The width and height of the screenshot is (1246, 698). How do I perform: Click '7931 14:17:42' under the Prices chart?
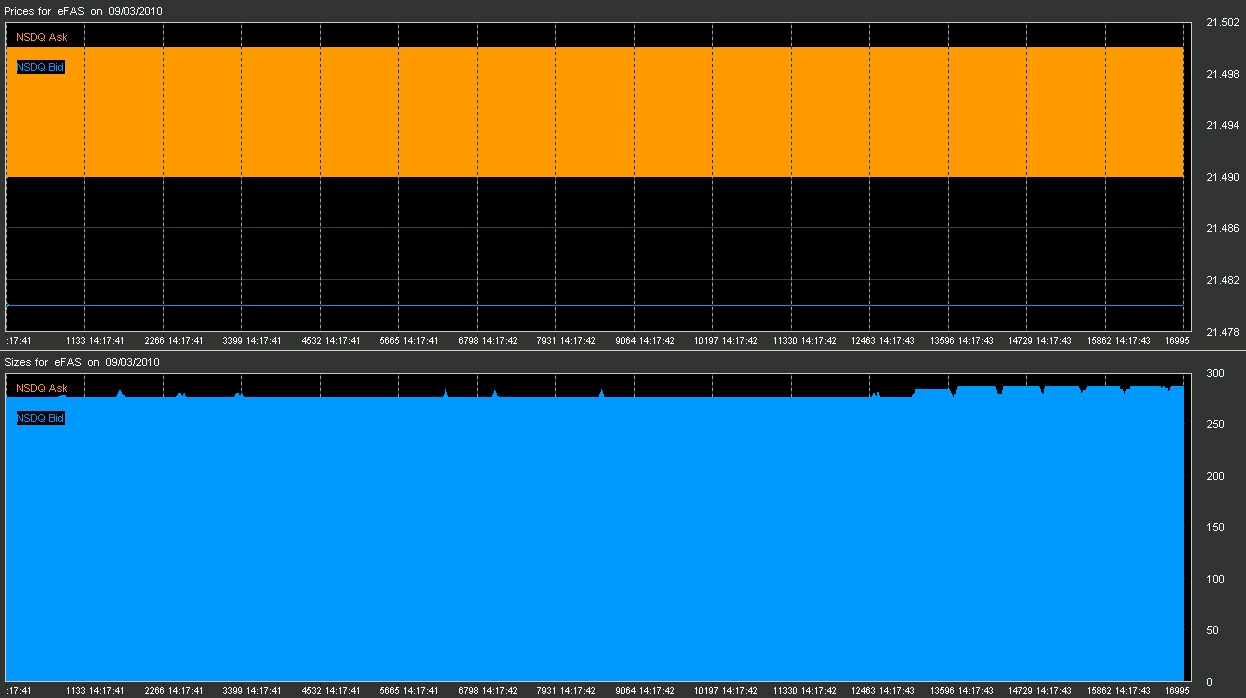tap(566, 341)
